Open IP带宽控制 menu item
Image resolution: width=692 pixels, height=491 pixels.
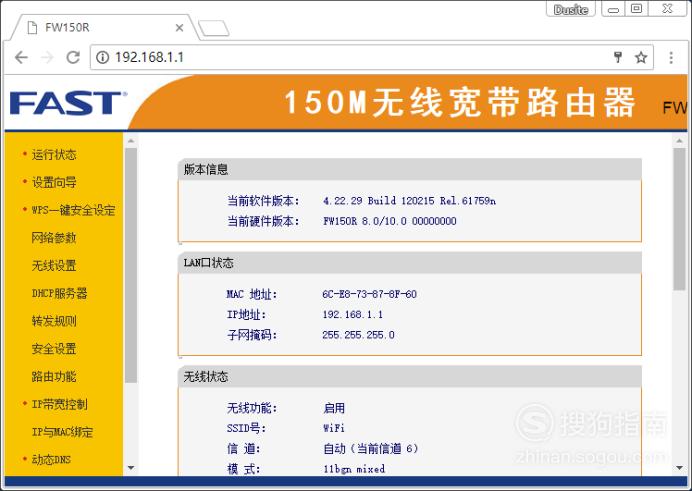pos(60,404)
